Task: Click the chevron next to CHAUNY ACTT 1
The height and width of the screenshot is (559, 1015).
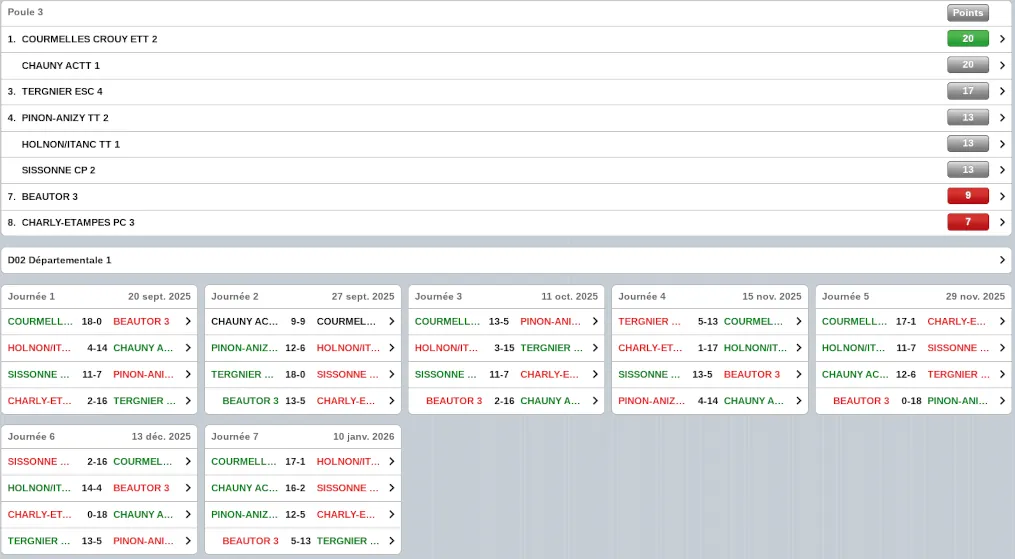Action: (1002, 65)
